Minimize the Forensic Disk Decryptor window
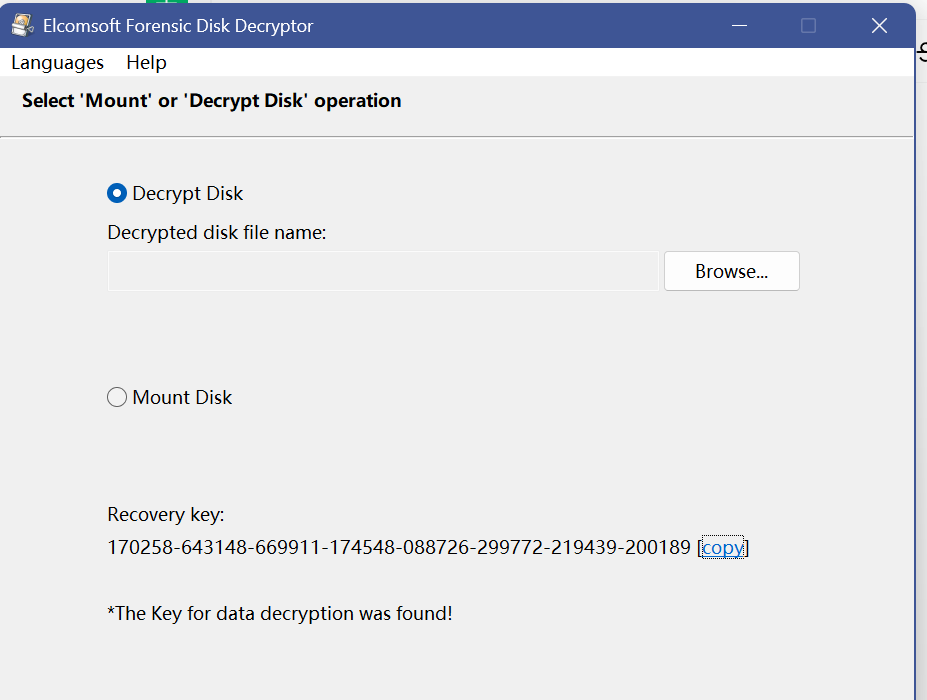The height and width of the screenshot is (700, 927). [740, 25]
